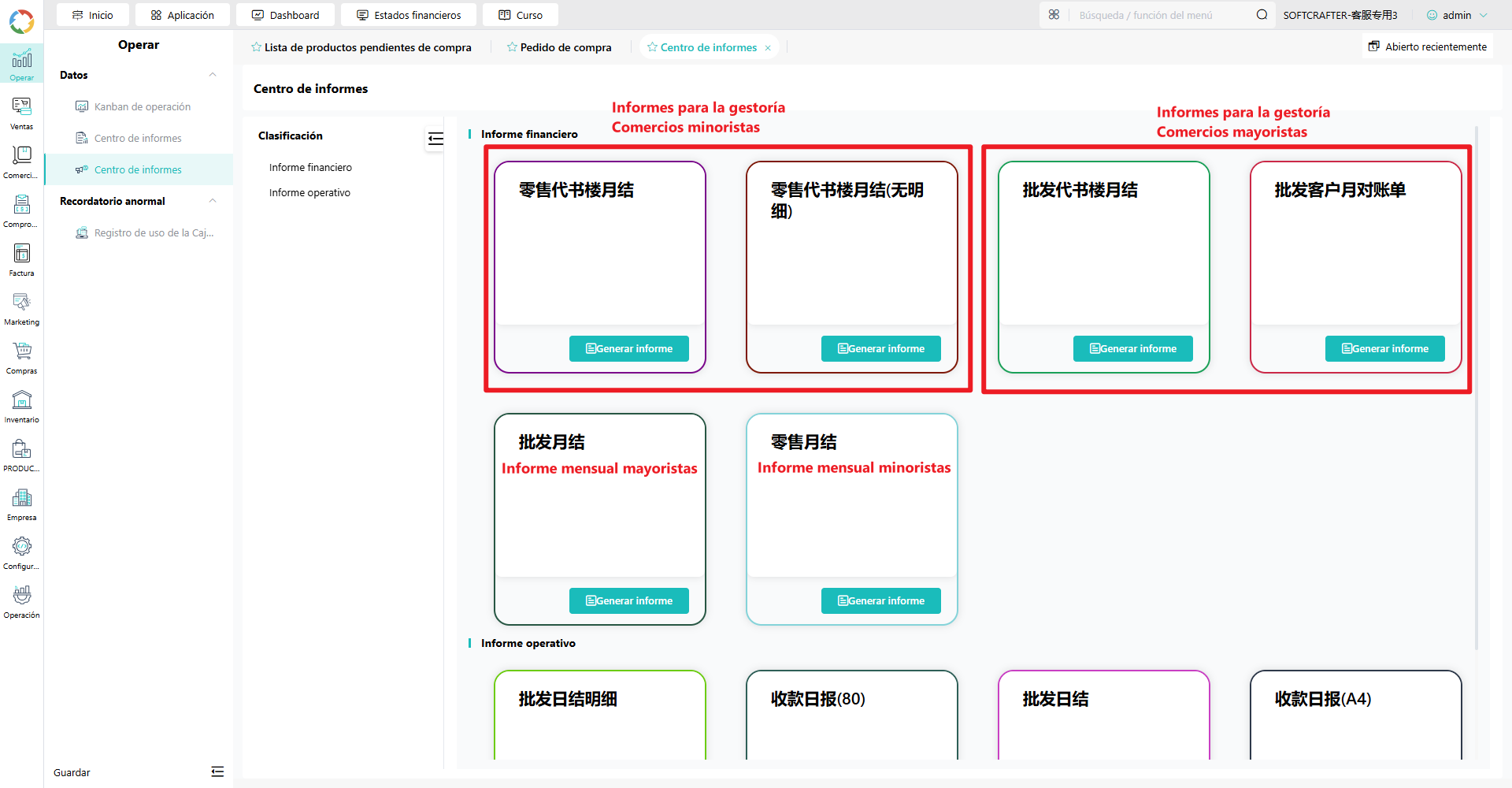This screenshot has height=788, width=1512.
Task: Toggle the sidebar menu collapse icon near Guardar
Action: (217, 772)
